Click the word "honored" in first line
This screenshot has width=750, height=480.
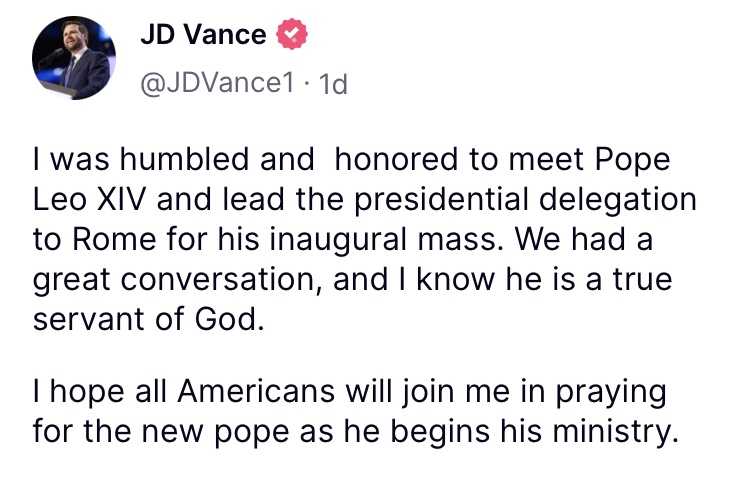pos(397,159)
